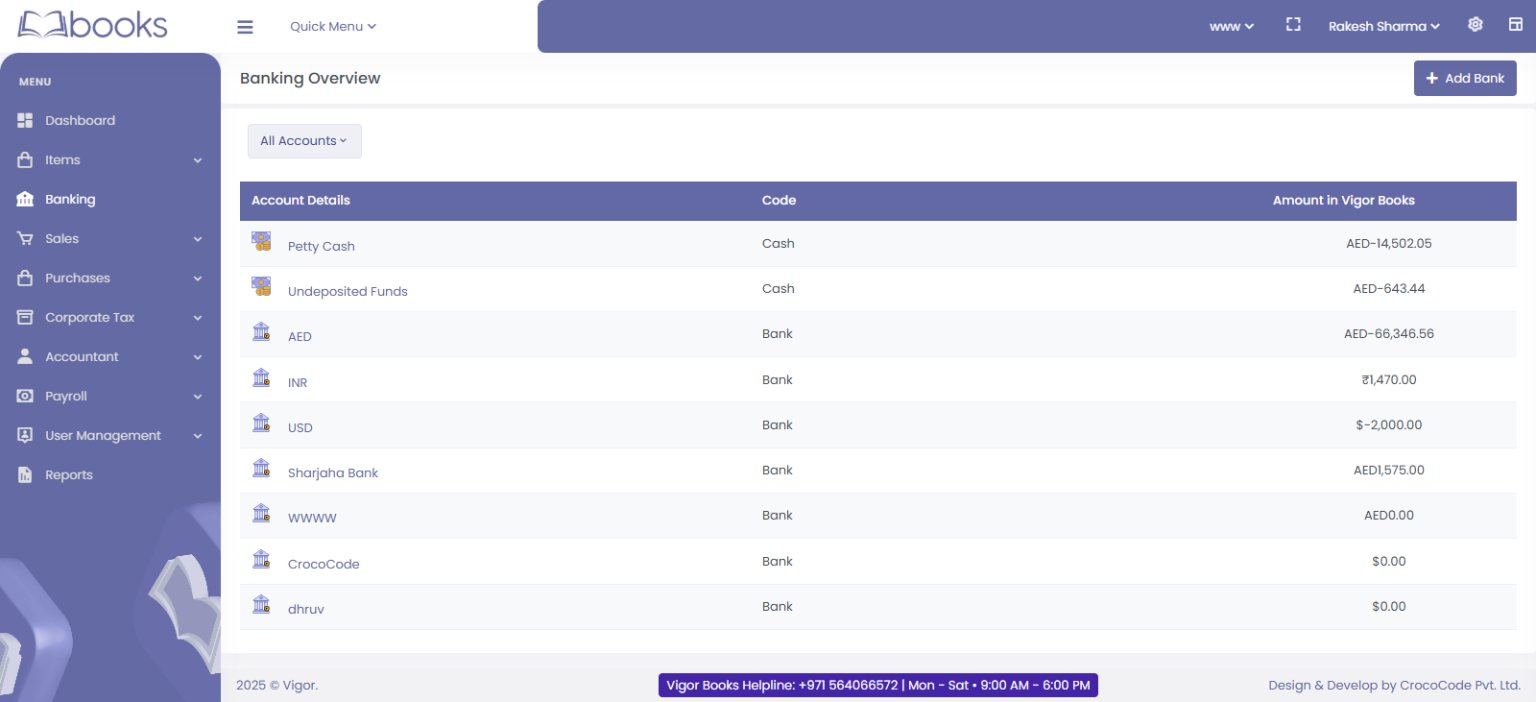1536x702 pixels.
Task: Click the Sales cart icon in sidebar
Action: pyautogui.click(x=25, y=239)
